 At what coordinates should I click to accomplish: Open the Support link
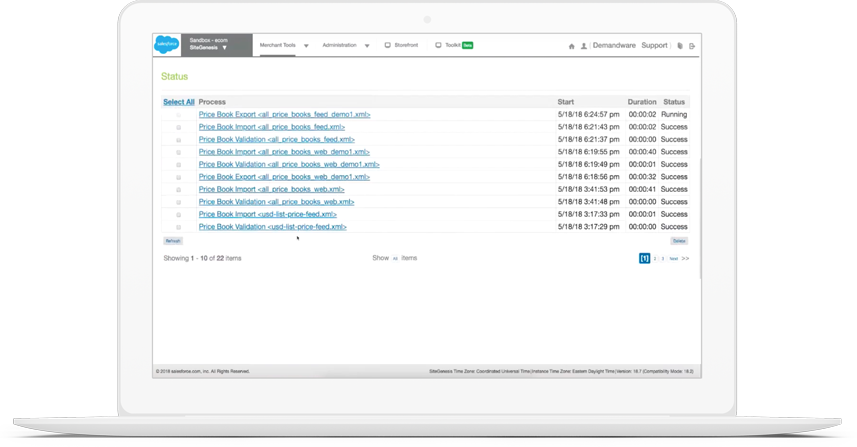coord(654,45)
